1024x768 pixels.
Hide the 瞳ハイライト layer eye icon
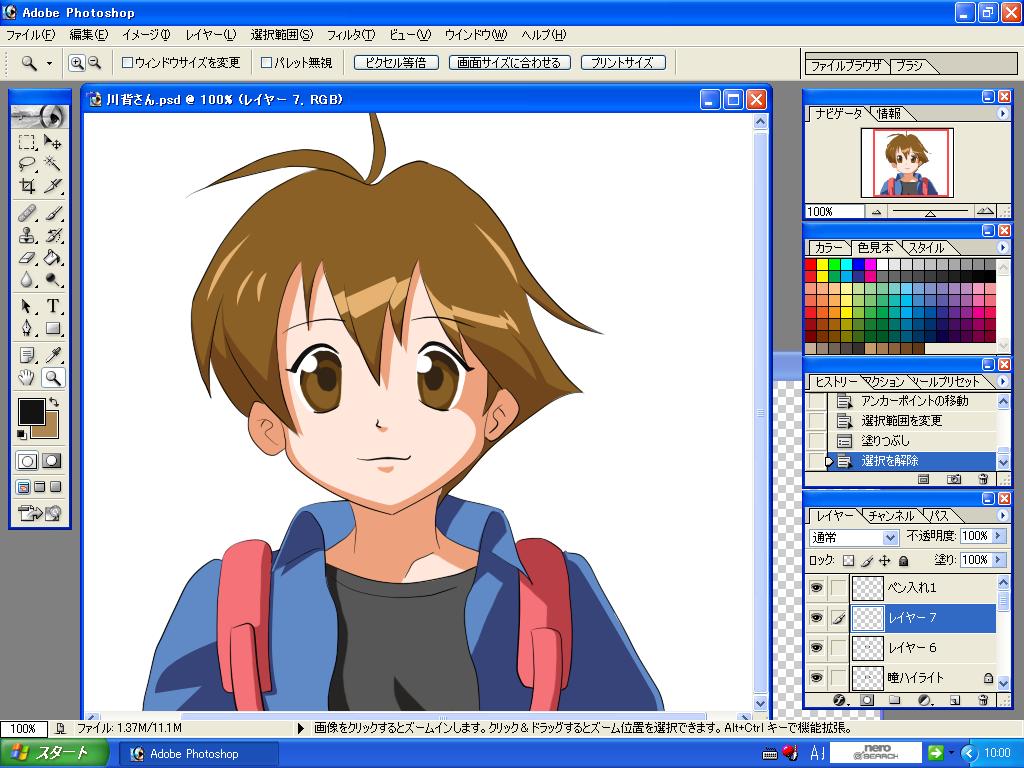tap(816, 678)
